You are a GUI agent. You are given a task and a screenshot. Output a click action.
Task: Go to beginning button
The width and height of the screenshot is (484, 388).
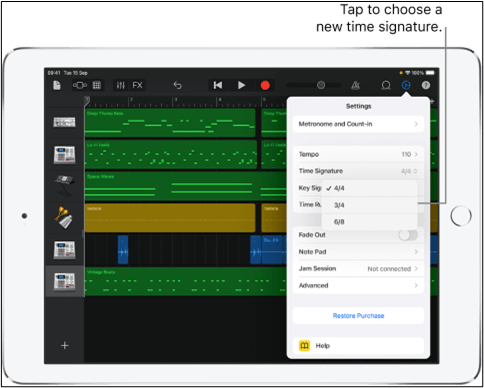218,85
